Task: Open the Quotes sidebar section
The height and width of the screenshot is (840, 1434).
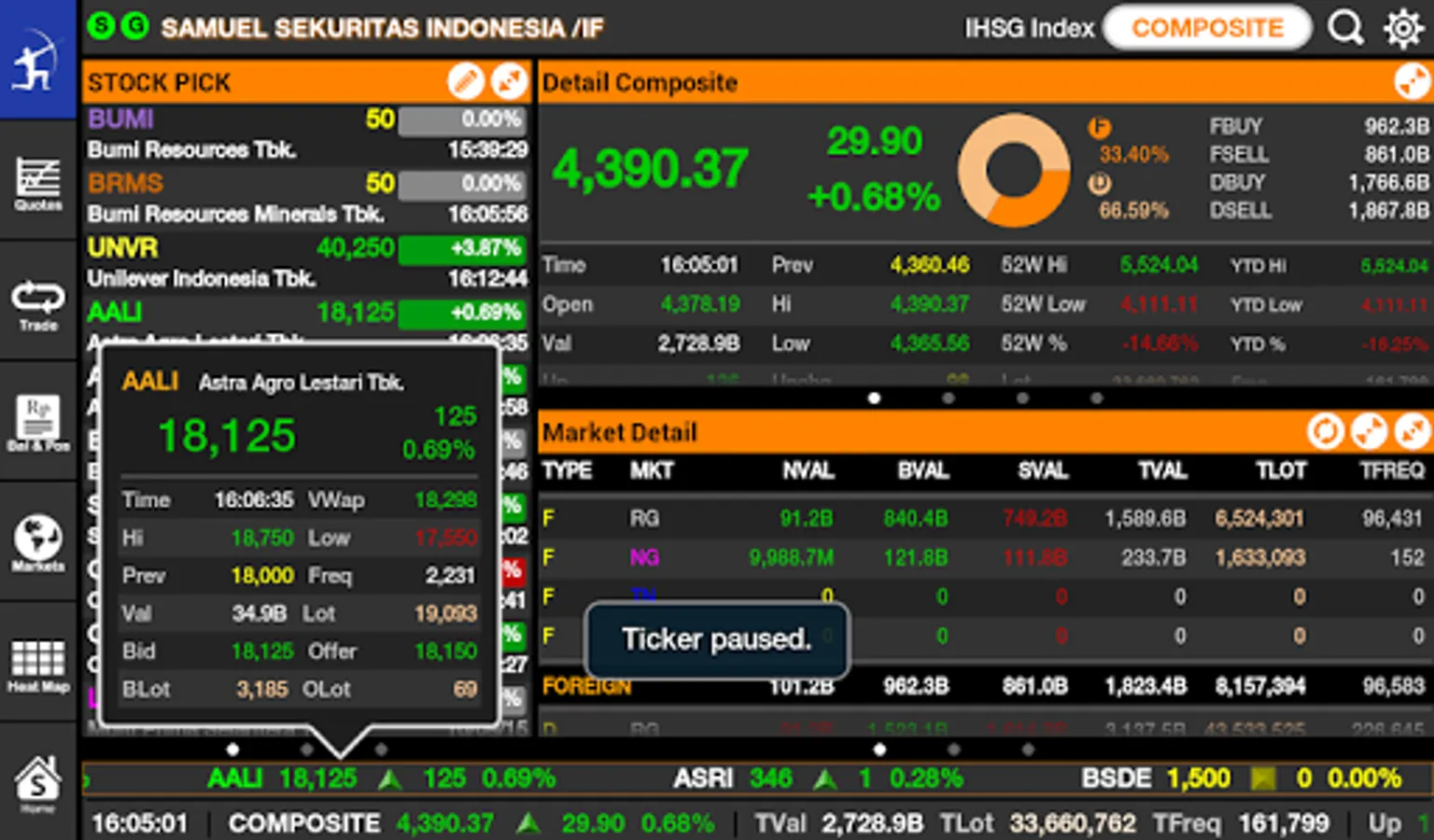Action: (x=37, y=183)
